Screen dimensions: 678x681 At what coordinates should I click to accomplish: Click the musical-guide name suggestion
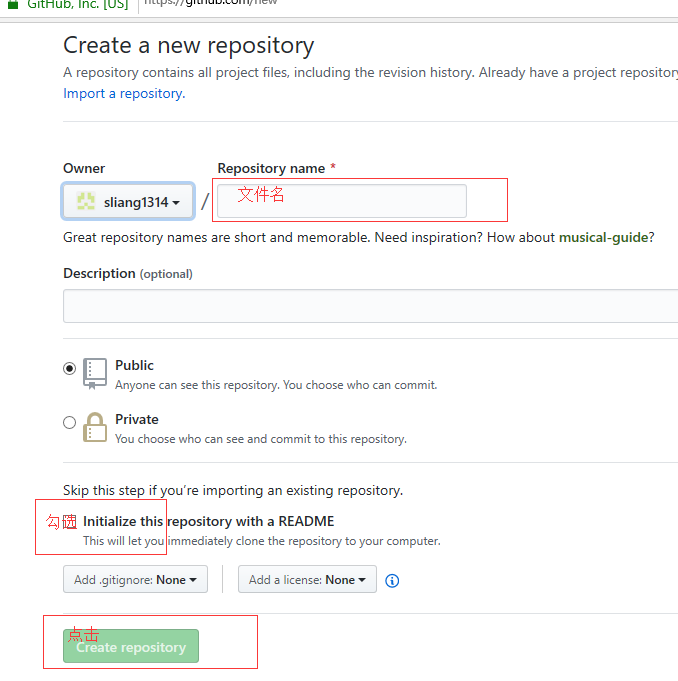point(603,238)
